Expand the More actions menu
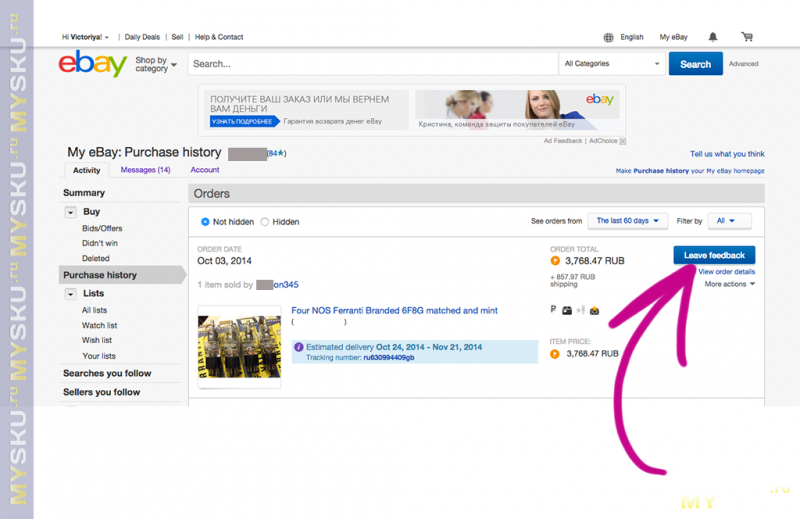The height and width of the screenshot is (519, 800). click(x=729, y=284)
